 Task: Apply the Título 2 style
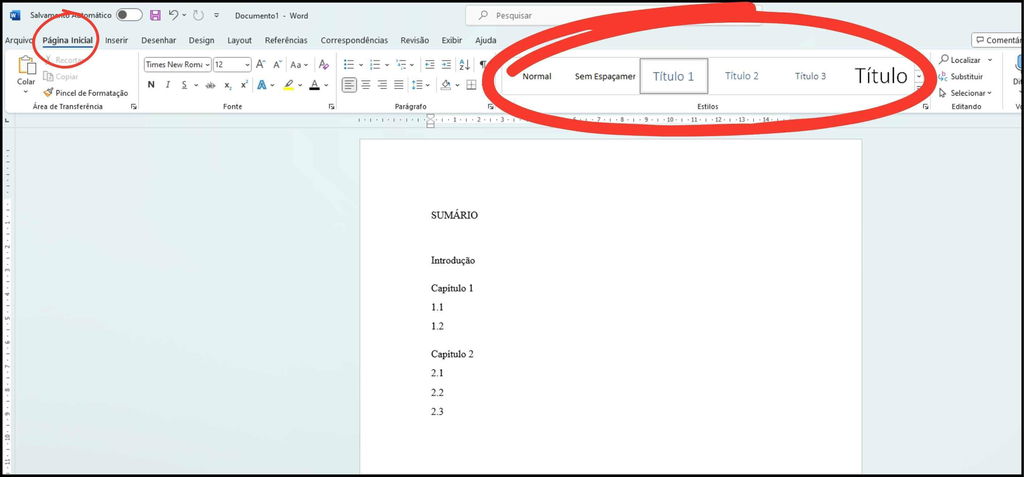point(742,76)
